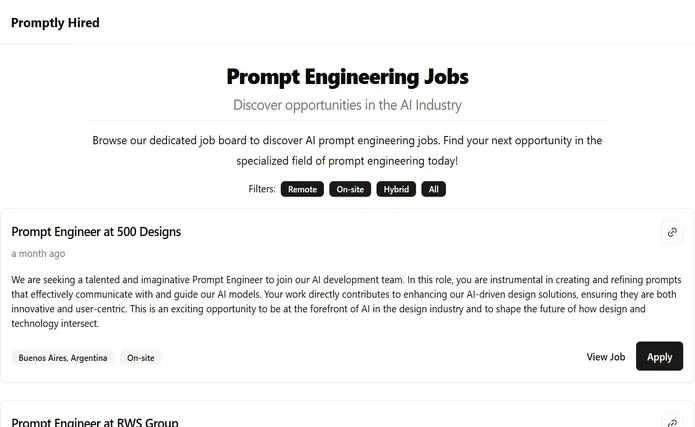The height and width of the screenshot is (427, 695).
Task: Go to Promptly Hired home logo
Action: (x=55, y=23)
